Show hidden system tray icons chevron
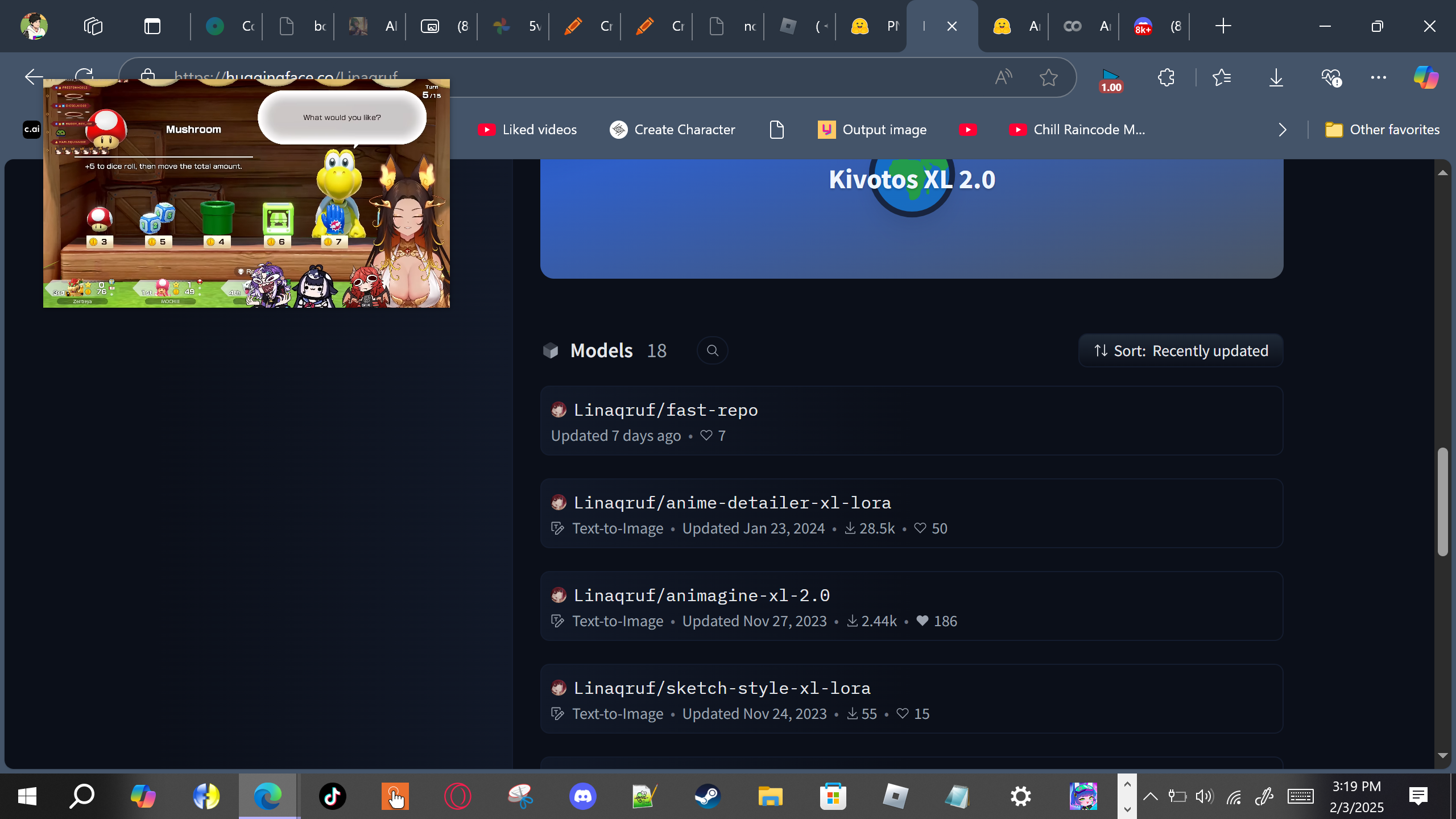 tap(1150, 796)
